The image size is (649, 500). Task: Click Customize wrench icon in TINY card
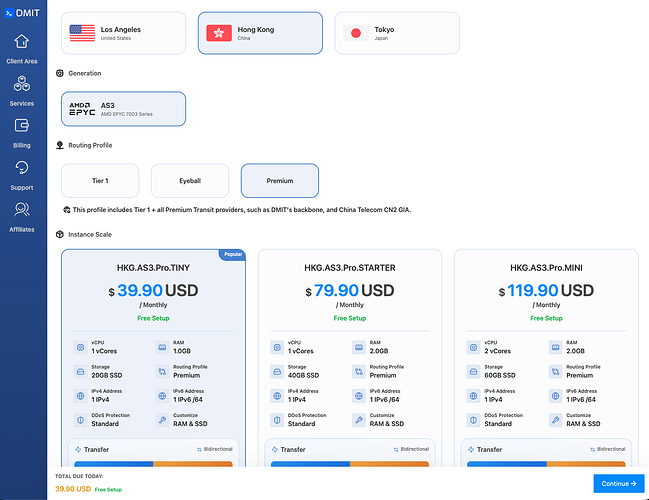[x=162, y=420]
